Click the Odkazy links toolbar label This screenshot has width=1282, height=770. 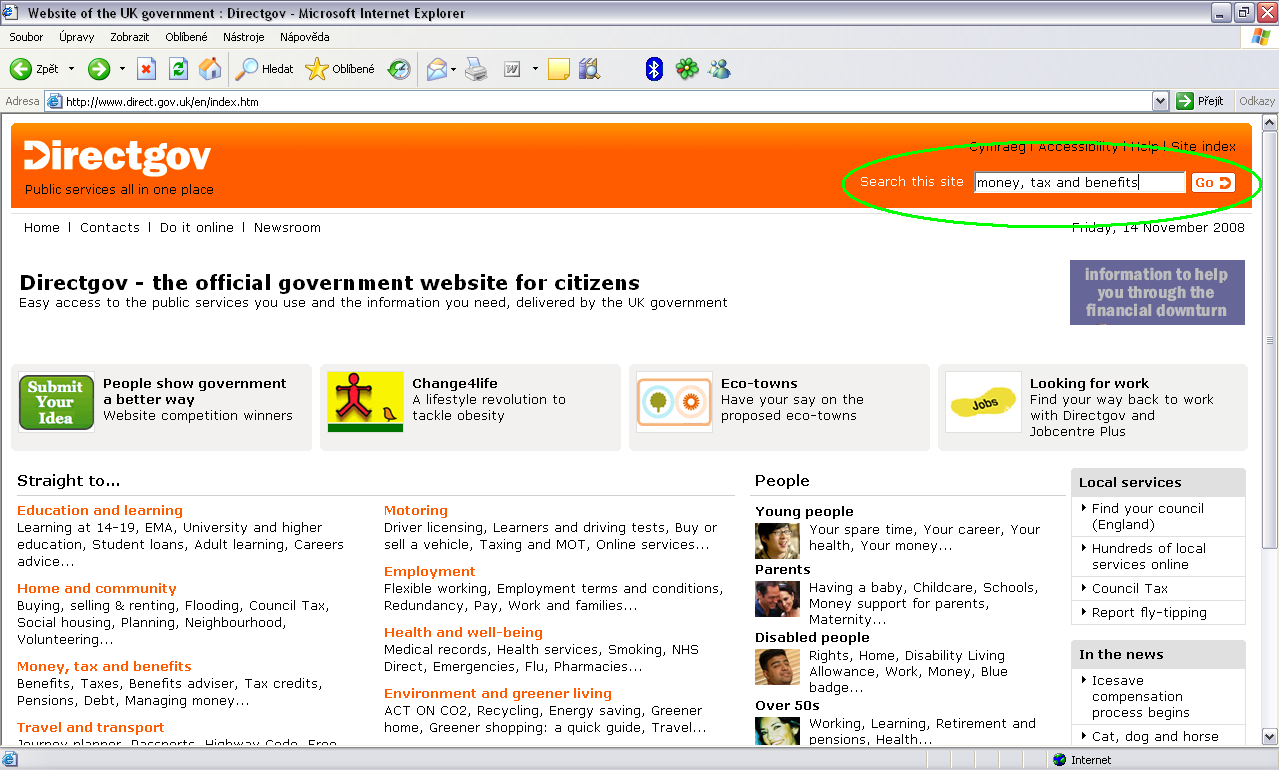(x=1257, y=101)
